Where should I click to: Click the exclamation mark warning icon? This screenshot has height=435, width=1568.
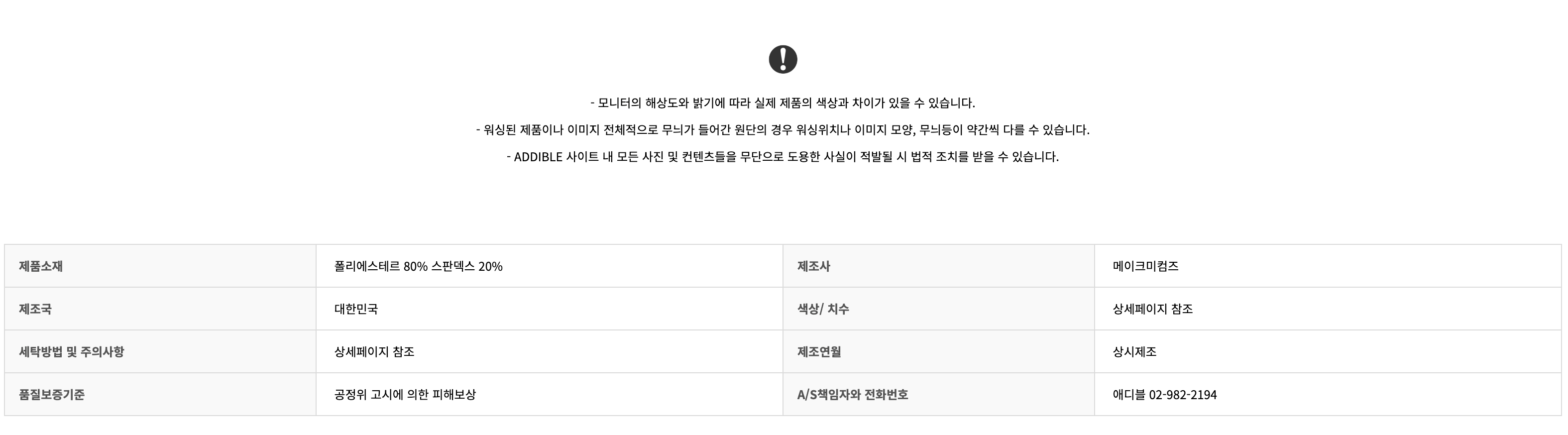(783, 59)
